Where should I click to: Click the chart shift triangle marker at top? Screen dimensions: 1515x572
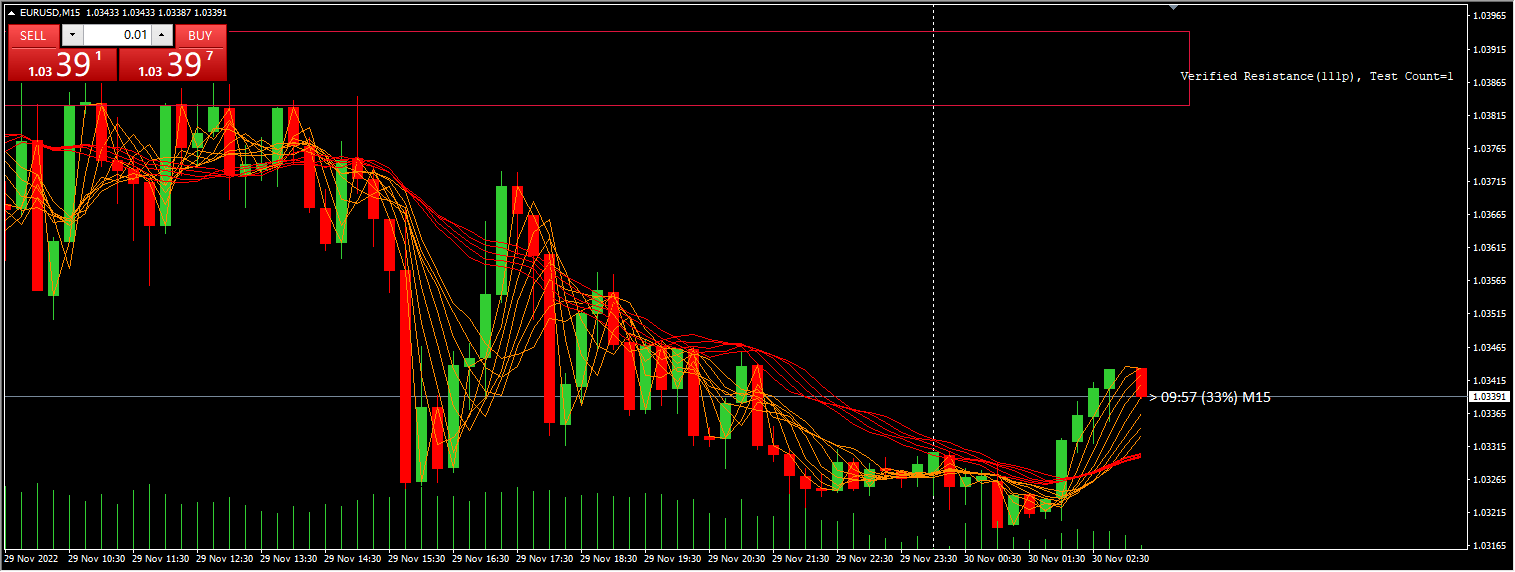coord(1174,7)
